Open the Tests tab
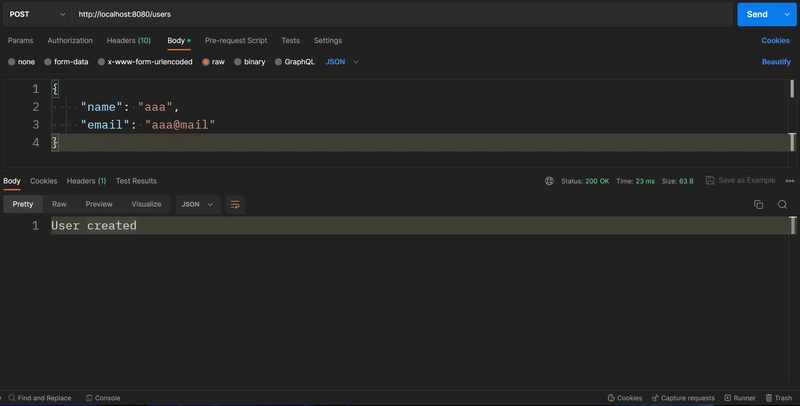 click(x=290, y=40)
